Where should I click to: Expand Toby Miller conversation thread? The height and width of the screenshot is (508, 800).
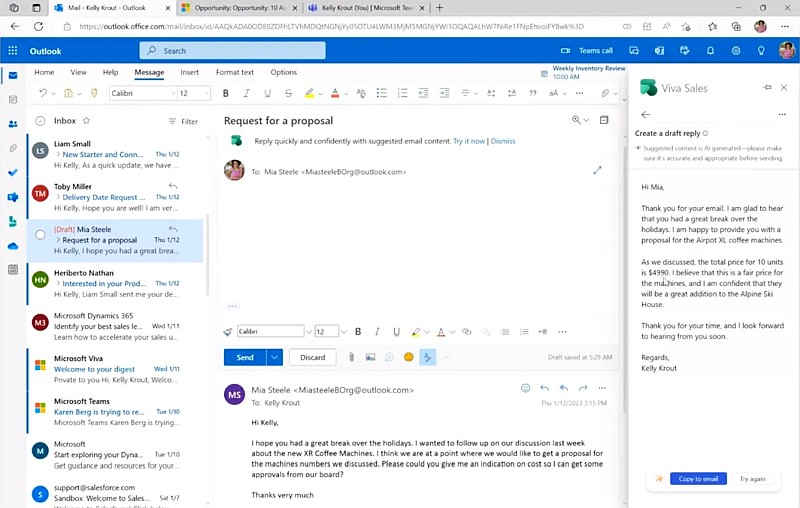click(59, 197)
